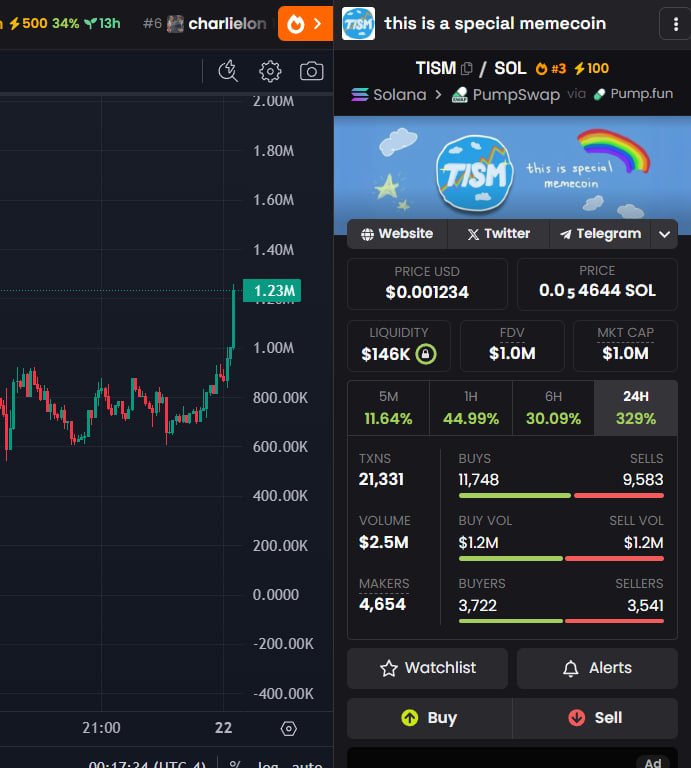Copy the TISM token address icon
This screenshot has width=691, height=768.
pos(467,69)
